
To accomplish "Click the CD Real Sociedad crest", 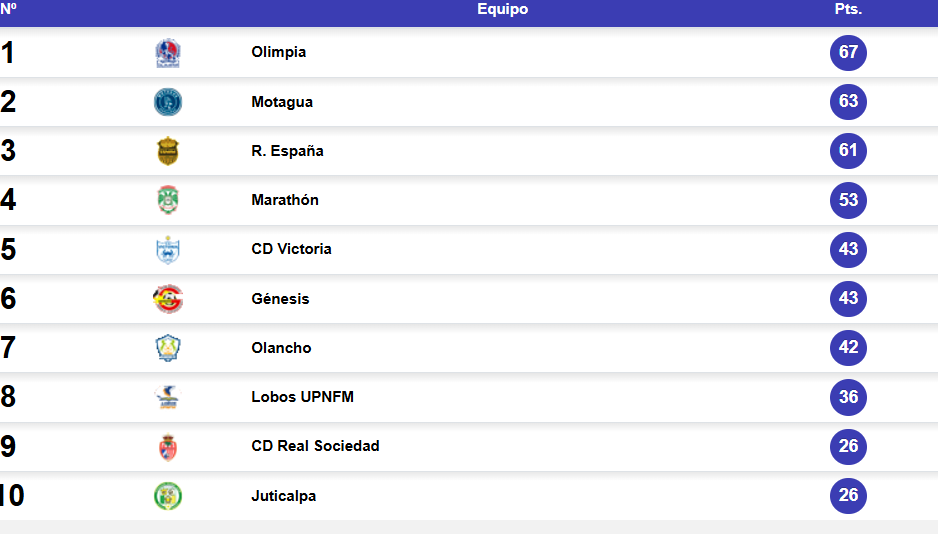I will click(x=168, y=446).
